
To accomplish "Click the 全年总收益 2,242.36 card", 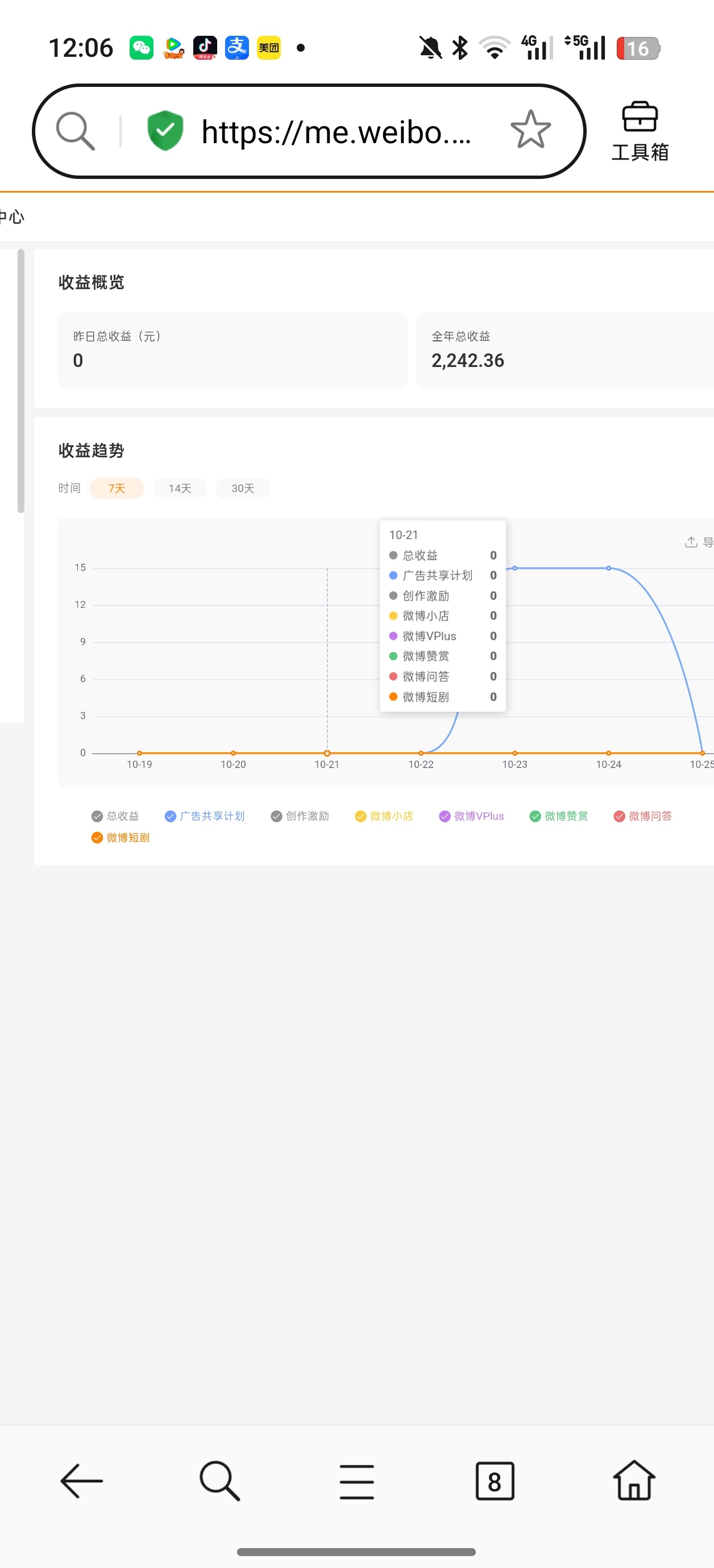I will tap(566, 350).
